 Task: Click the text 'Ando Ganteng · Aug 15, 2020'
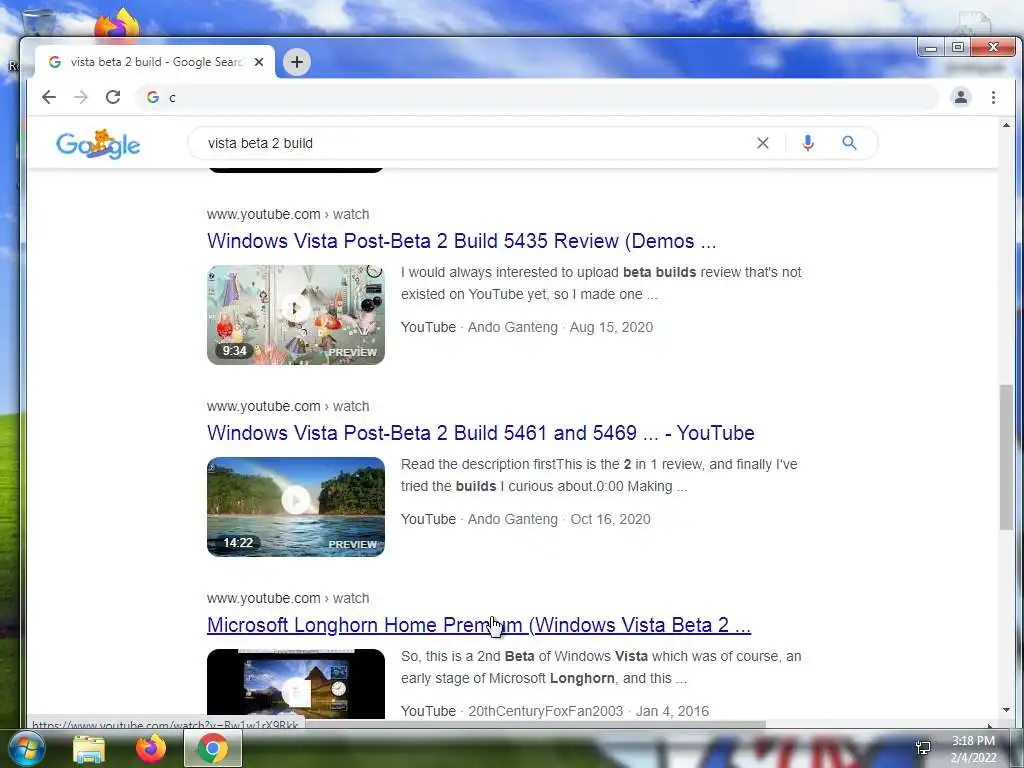[560, 327]
